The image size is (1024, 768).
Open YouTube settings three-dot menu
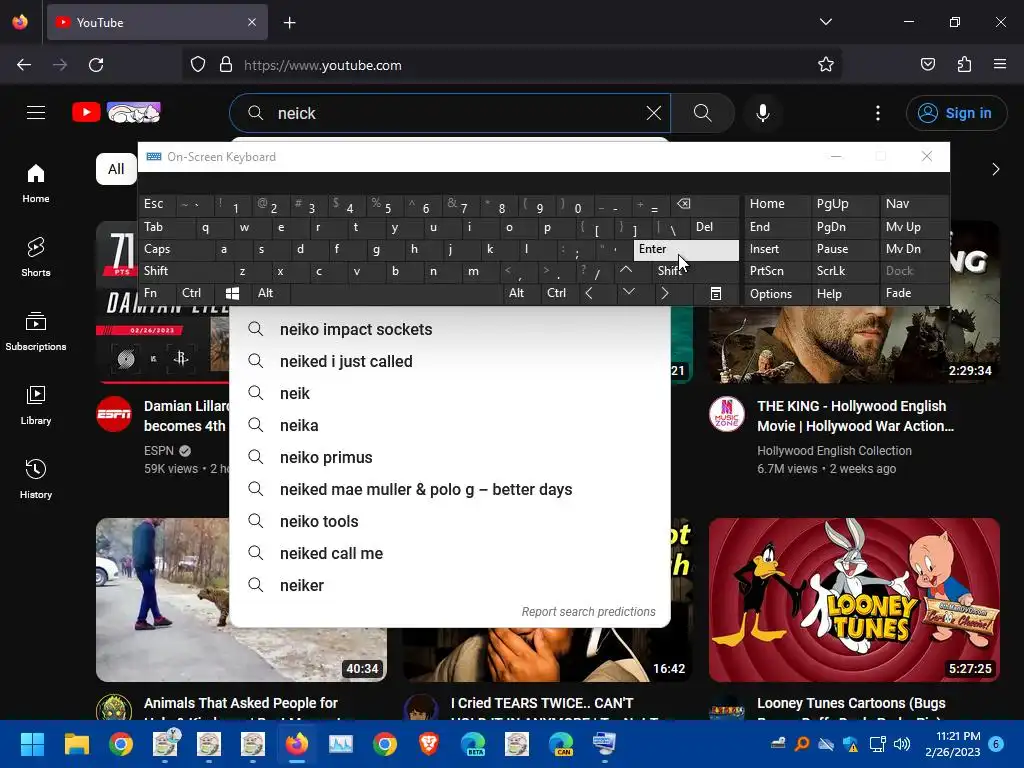tap(878, 113)
